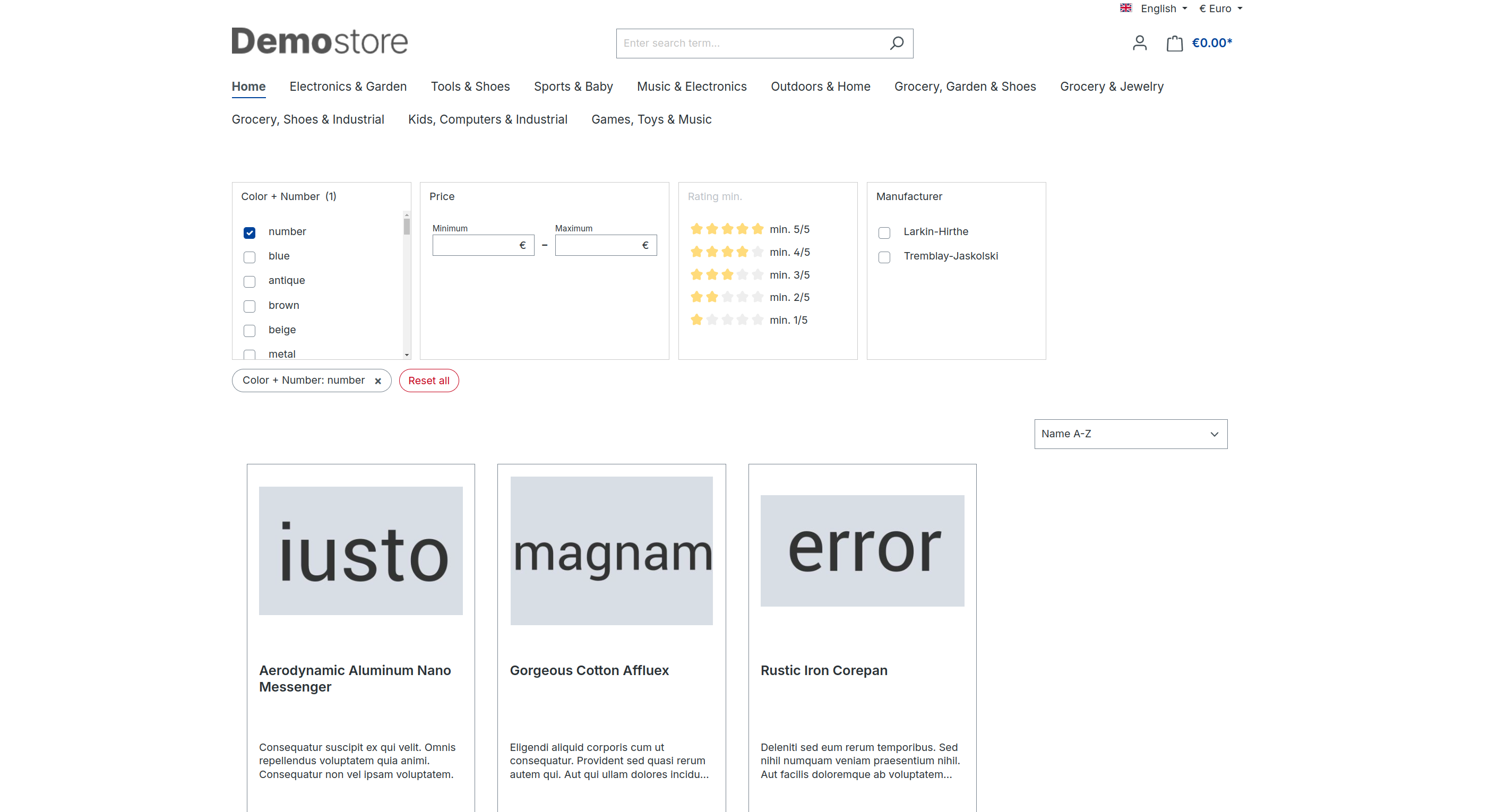
Task: Check the 'brown' color filter
Action: click(249, 306)
